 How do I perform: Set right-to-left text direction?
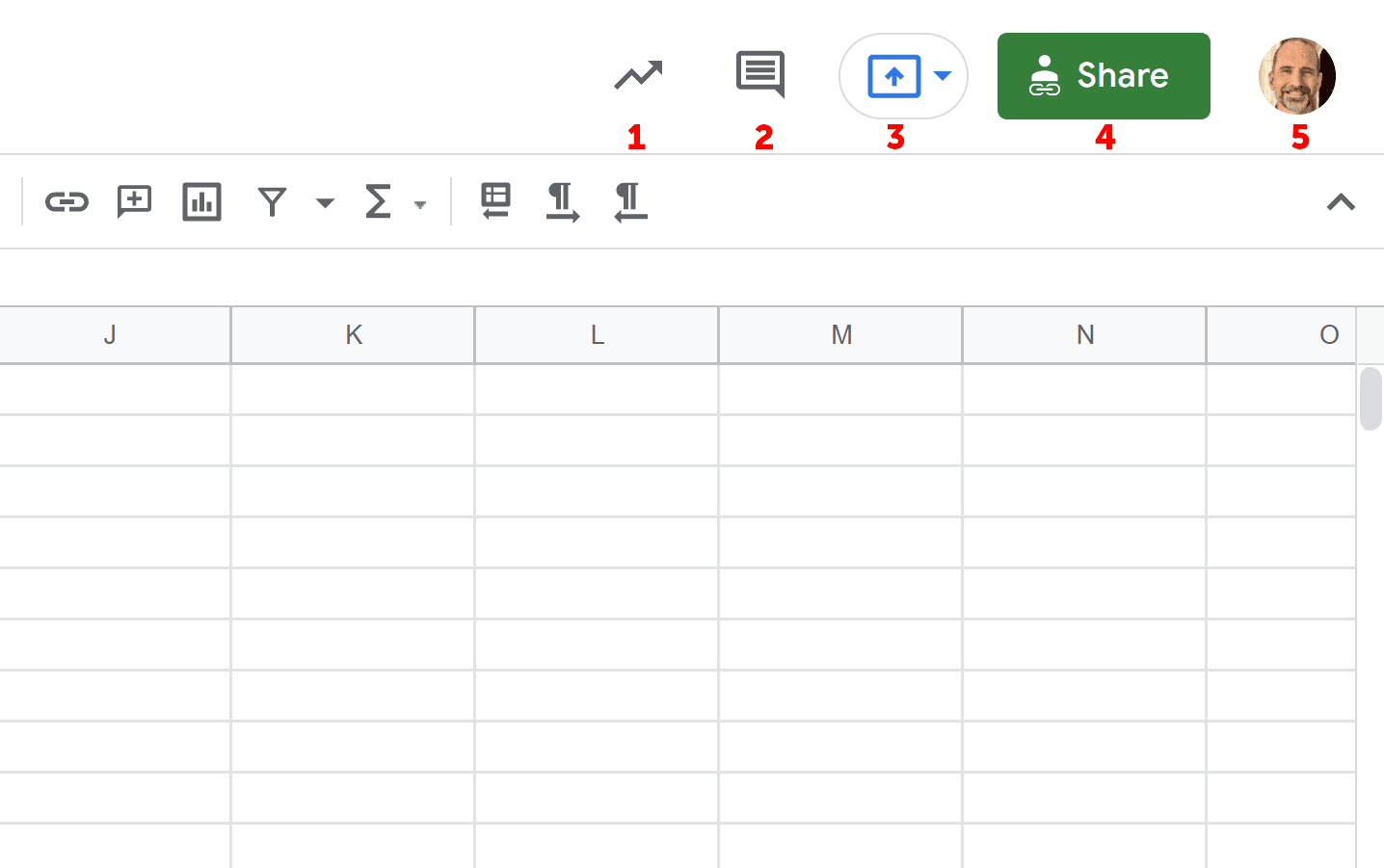pyautogui.click(x=629, y=202)
